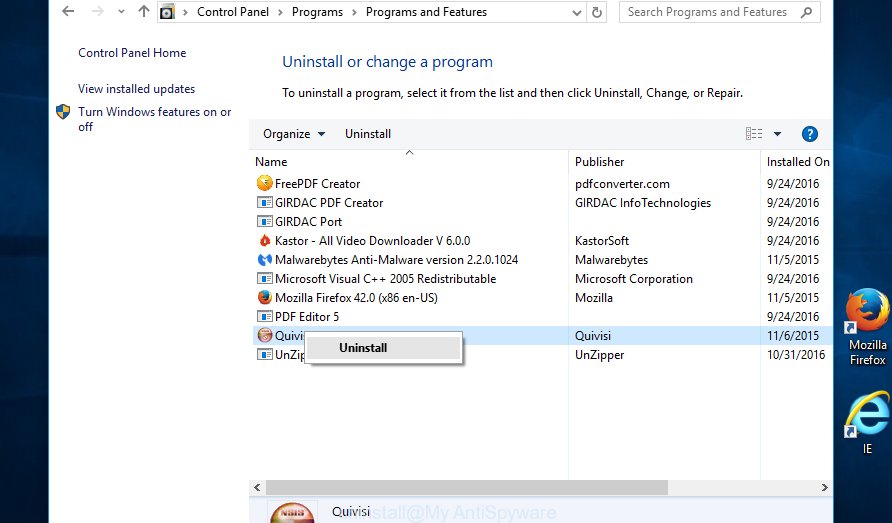Open Mozilla Firefox desktop shortcut

coord(867,326)
